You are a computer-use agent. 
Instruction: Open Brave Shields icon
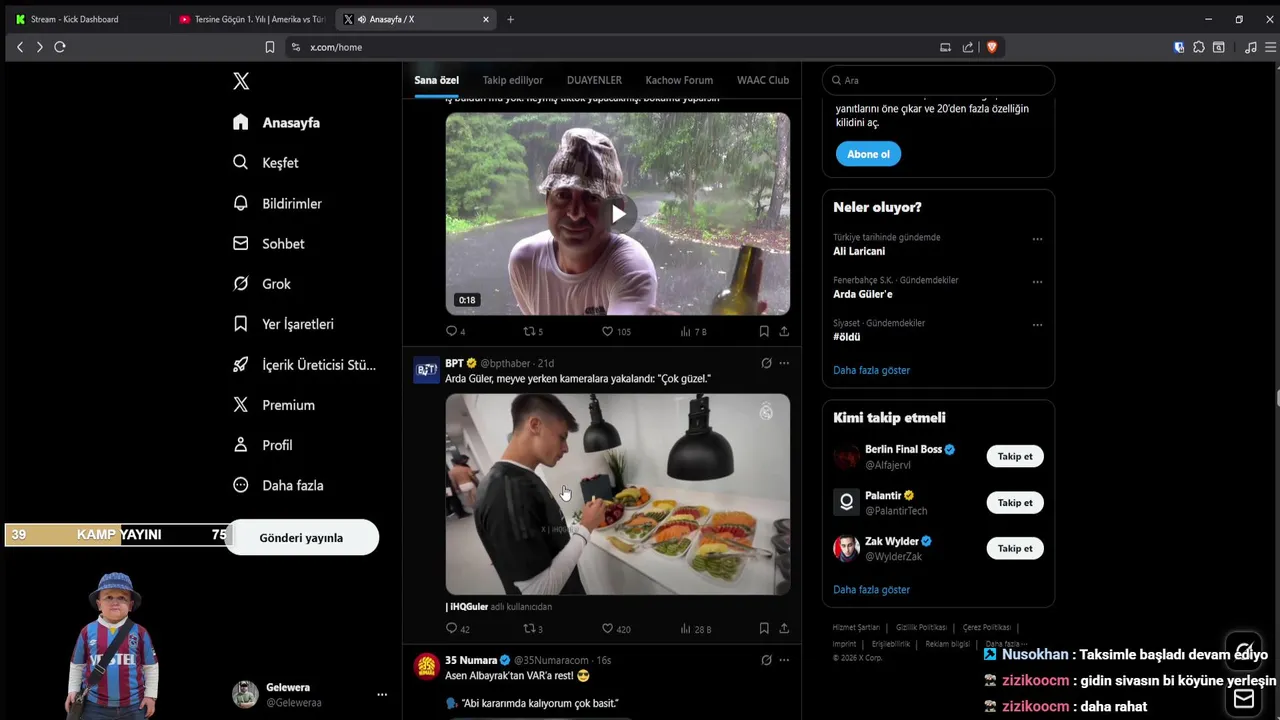[992, 47]
